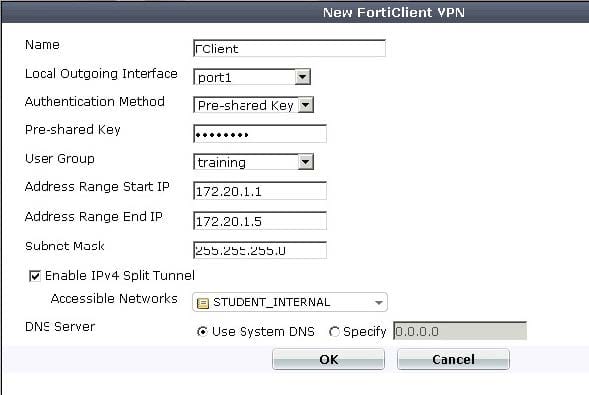Click the disabled DNS address field 0.0.0.0
Screen dimensions: 589x395
(x=460, y=331)
